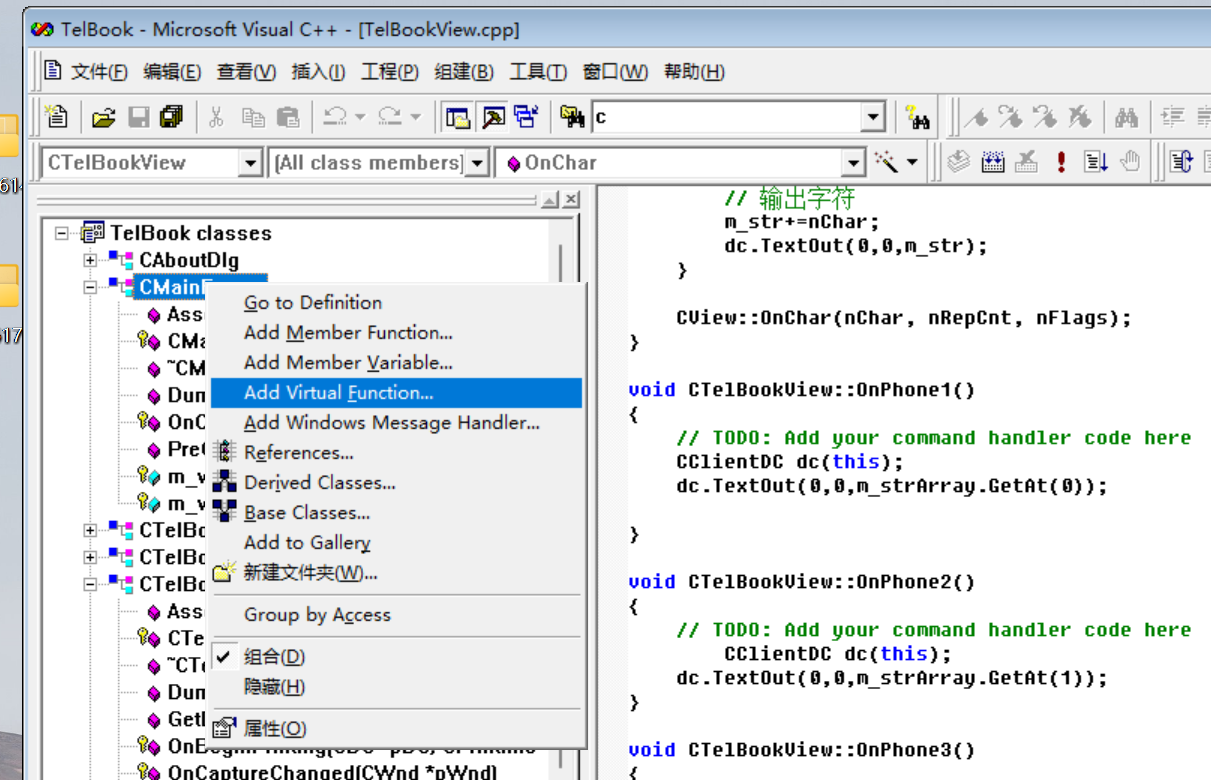
Task: Click the Open file folder icon
Action: click(103, 117)
